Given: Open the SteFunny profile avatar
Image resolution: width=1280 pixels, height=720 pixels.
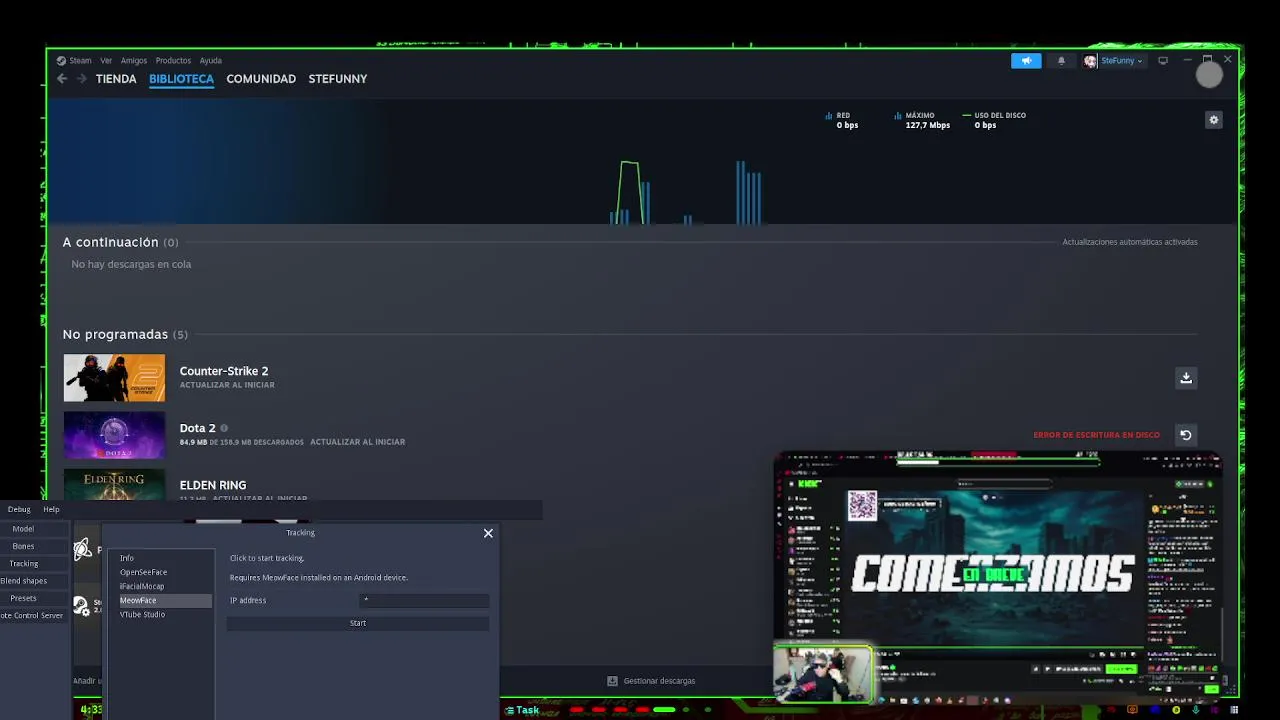Looking at the screenshot, I should click(1090, 61).
